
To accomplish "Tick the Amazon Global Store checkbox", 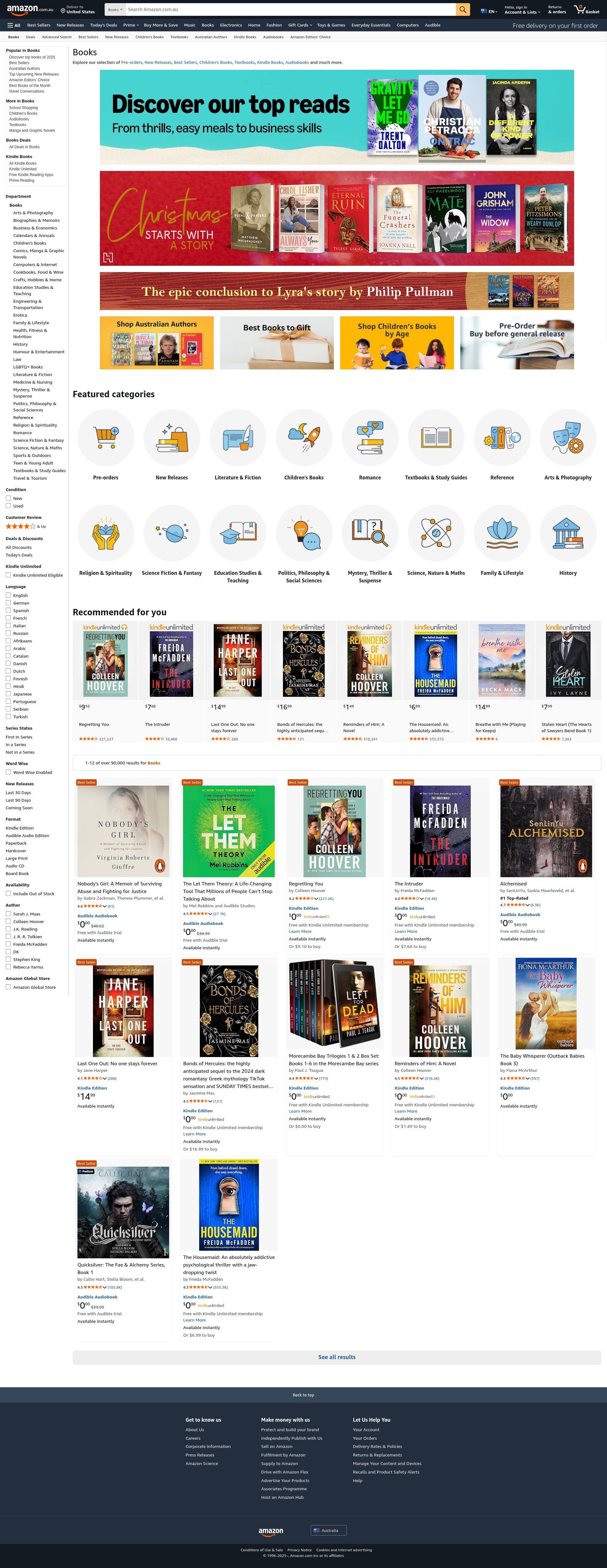I will [x=9, y=987].
